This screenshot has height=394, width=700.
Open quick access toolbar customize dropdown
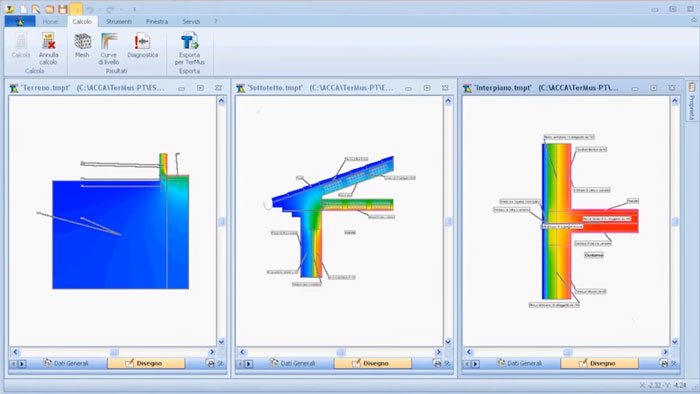134,9
